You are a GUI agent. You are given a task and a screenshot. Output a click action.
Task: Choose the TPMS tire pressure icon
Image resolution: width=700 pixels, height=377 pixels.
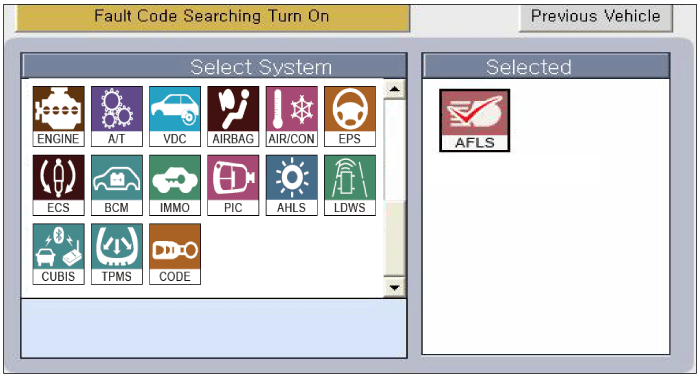(117, 254)
